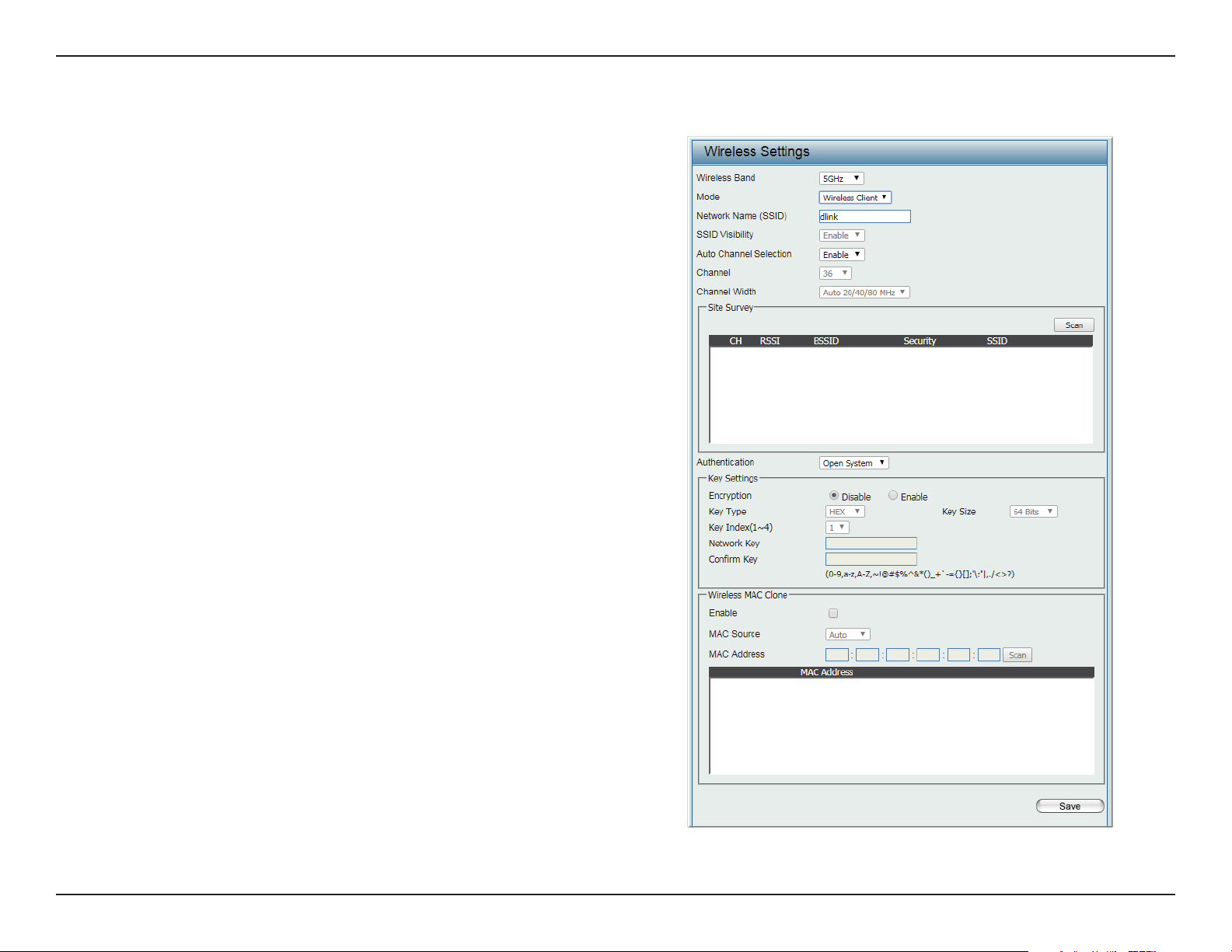This screenshot has height=952, width=1232.
Task: Open the Key Index dropdown
Action: coord(837,528)
